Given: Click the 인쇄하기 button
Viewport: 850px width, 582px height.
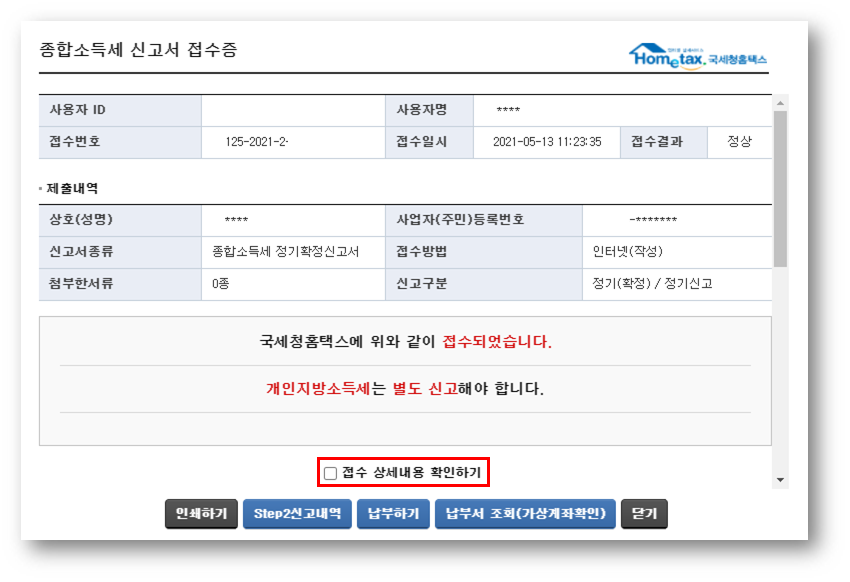Looking at the screenshot, I should [201, 514].
